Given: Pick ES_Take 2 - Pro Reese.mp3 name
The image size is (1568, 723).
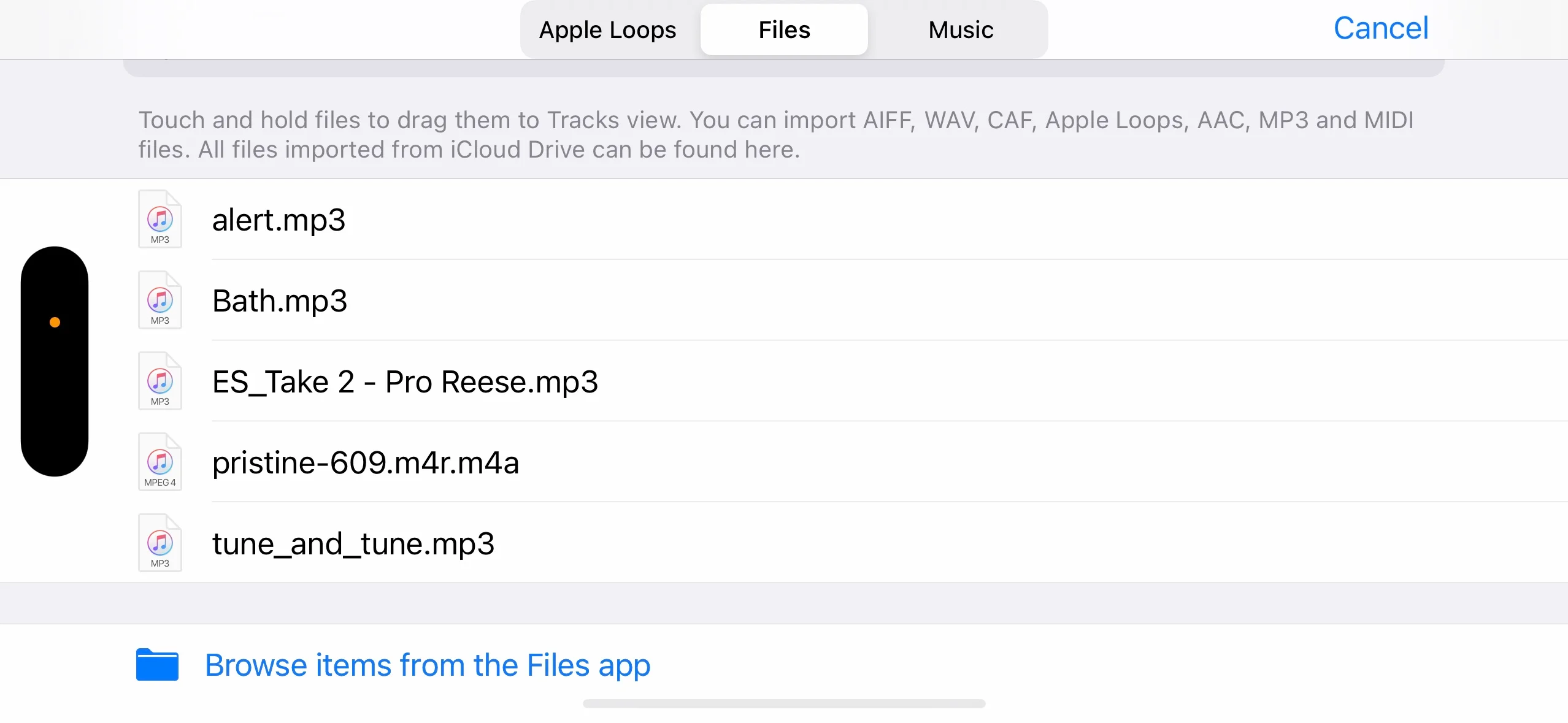Looking at the screenshot, I should coord(405,381).
